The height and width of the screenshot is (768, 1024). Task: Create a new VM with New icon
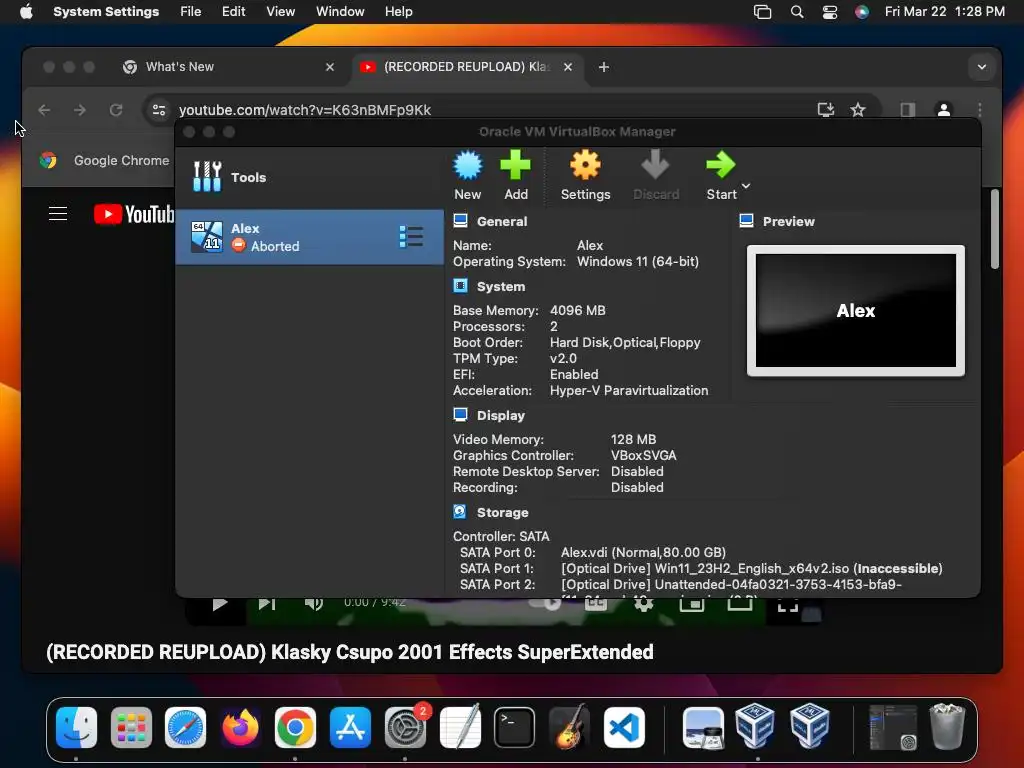point(468,175)
